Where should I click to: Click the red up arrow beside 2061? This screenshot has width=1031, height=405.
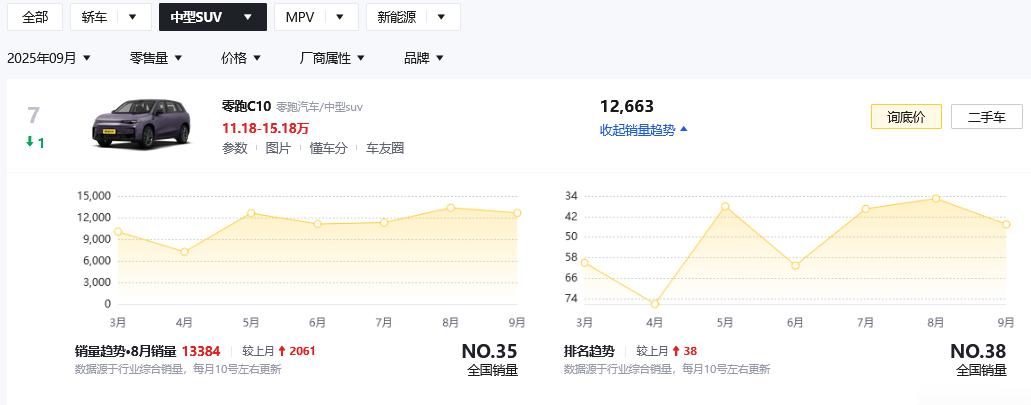pos(282,351)
